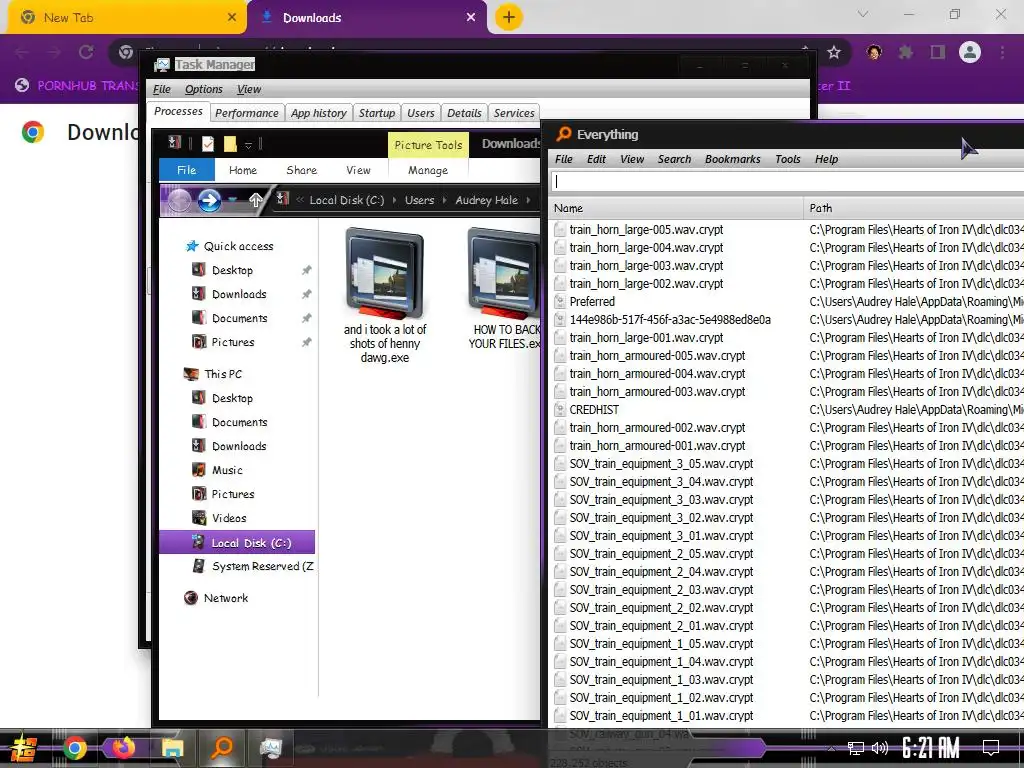Open Explorer Share ribbon tab

pos(302,170)
